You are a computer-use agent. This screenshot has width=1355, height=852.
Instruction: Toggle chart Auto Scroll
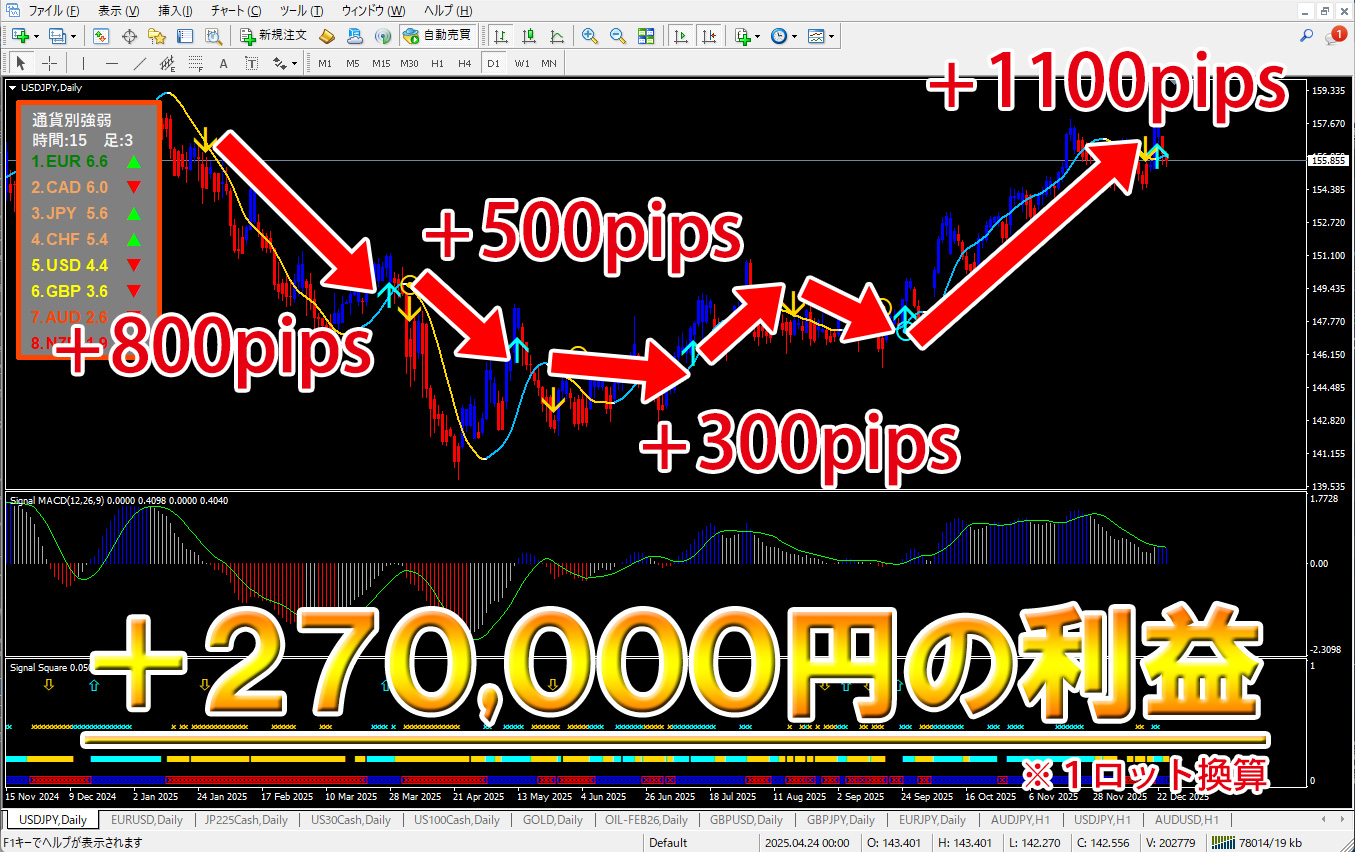point(681,36)
